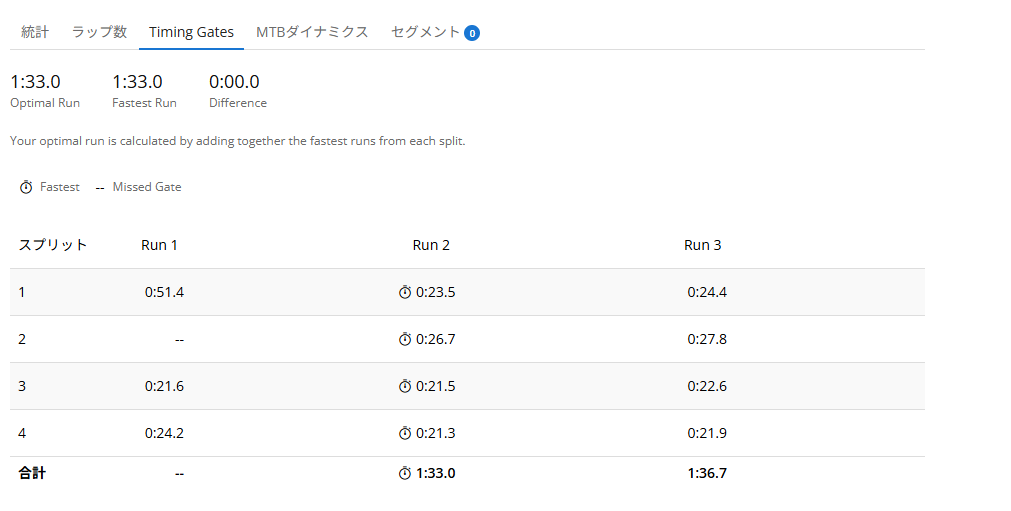Open the セグメント tab
This screenshot has width=1011, height=511.
[x=425, y=32]
